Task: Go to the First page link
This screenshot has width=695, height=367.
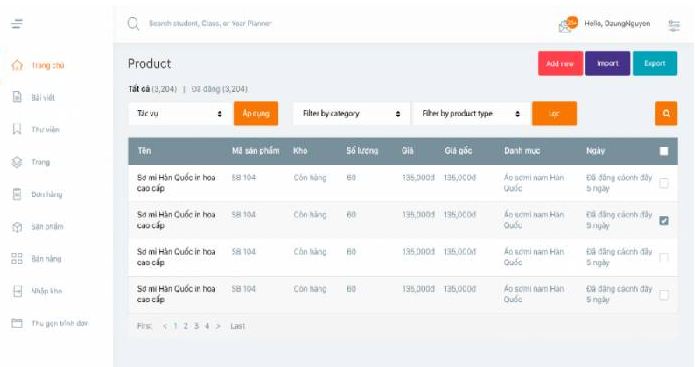Action: point(144,326)
